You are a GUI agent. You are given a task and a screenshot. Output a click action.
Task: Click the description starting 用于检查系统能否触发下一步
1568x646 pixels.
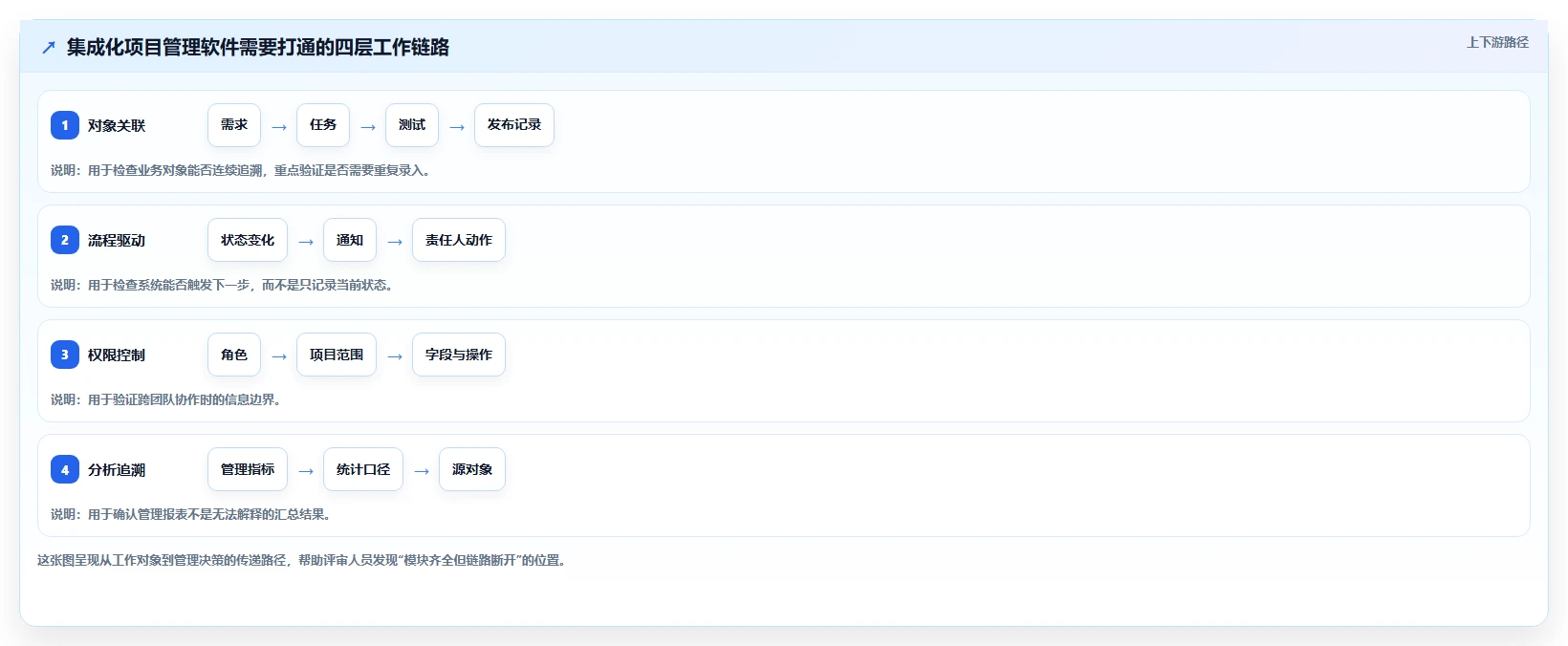[x=223, y=285]
